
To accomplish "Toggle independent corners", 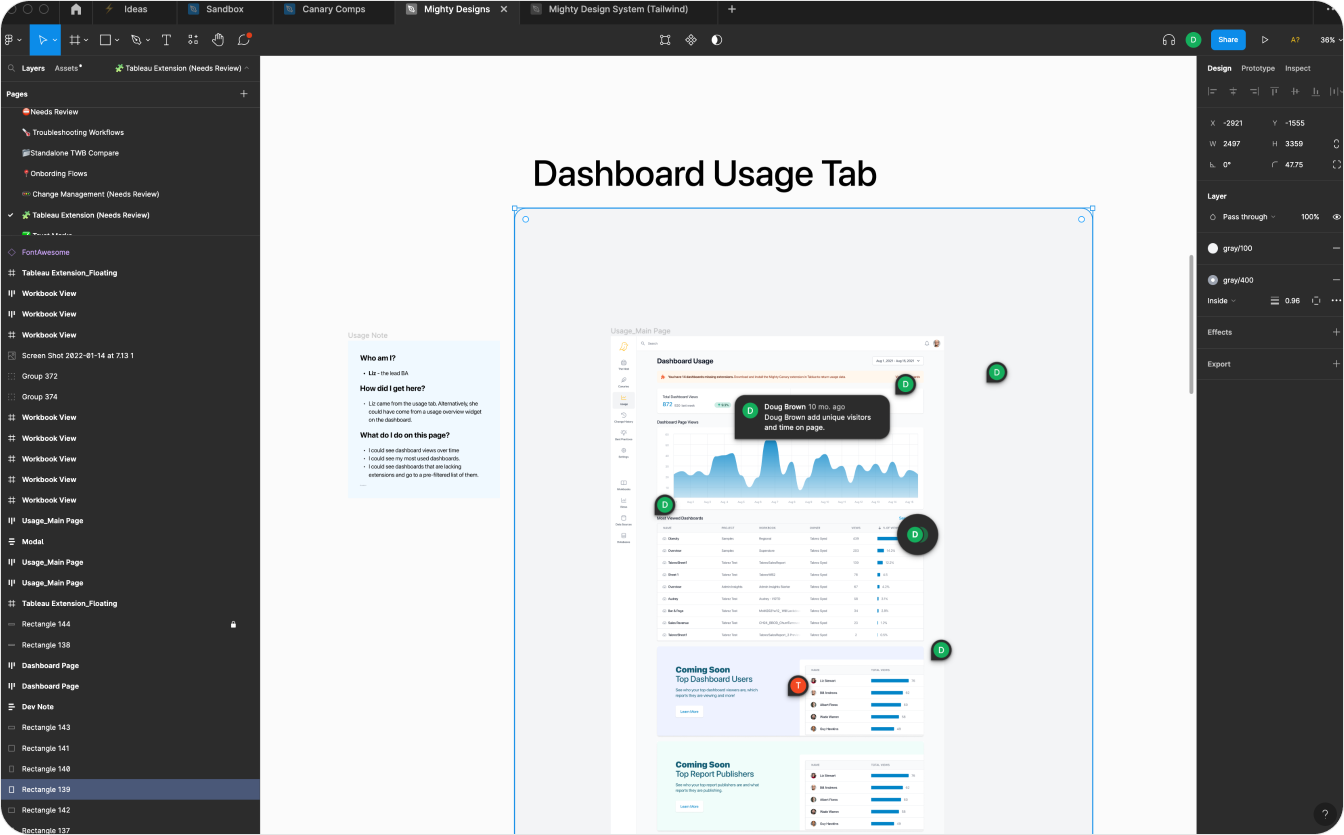I will [x=1336, y=164].
